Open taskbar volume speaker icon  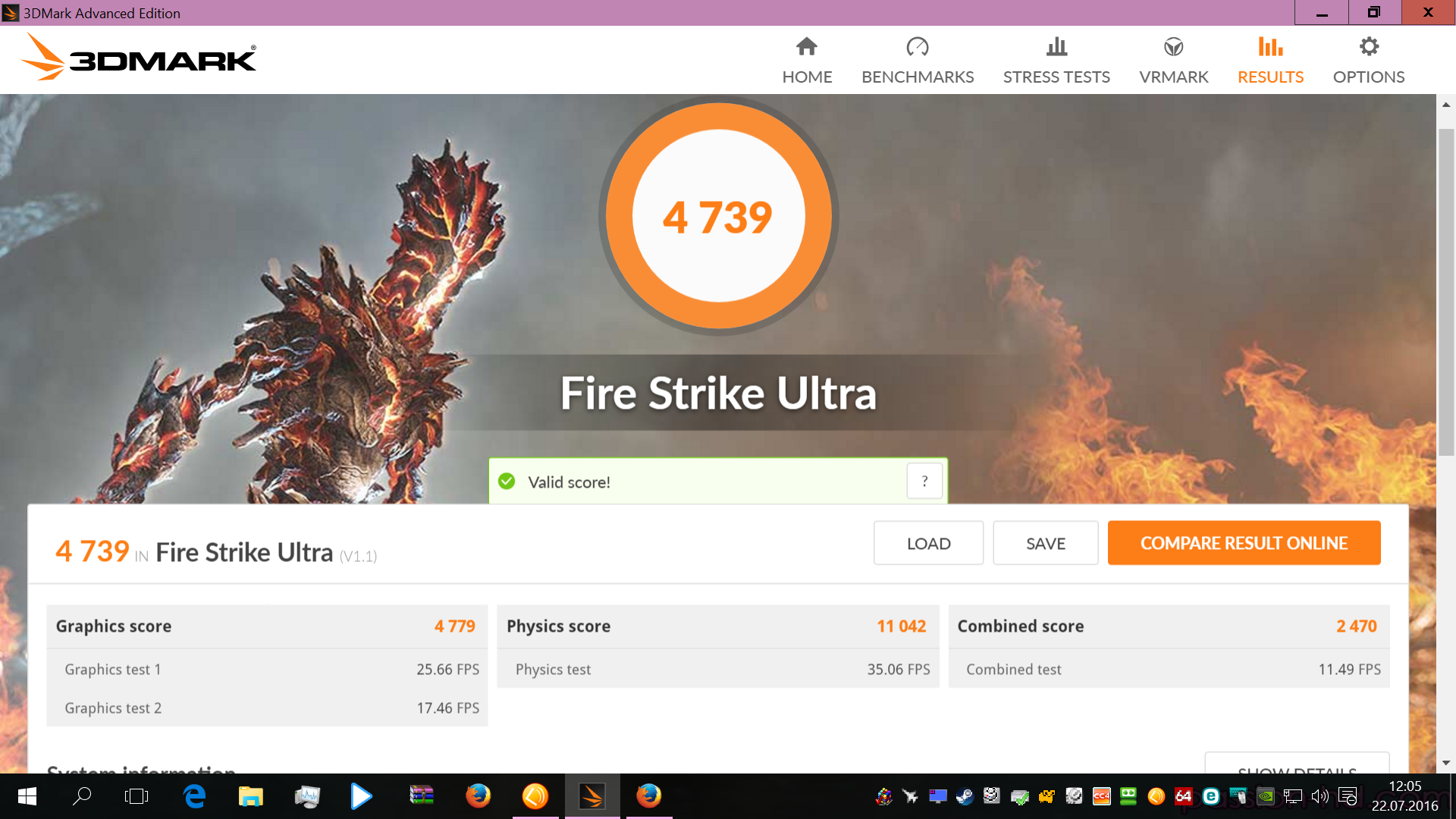tap(1320, 796)
